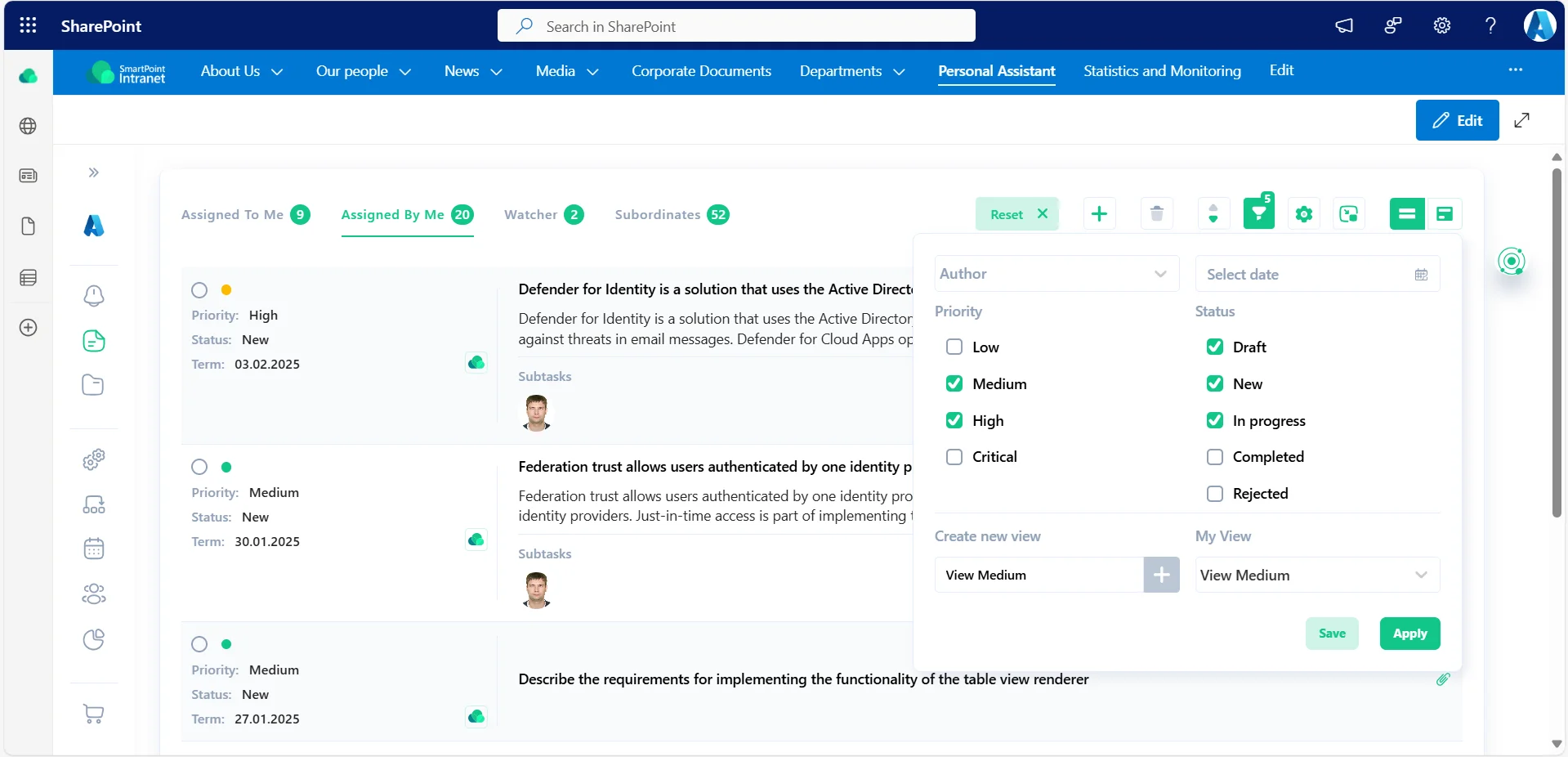Toggle the green filter funnel button
1568x757 pixels.
1258,214
